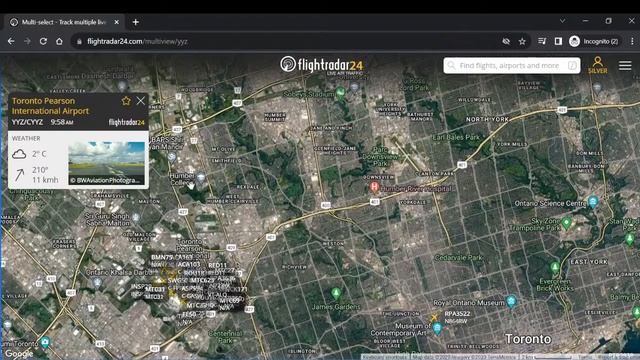Go back in browser history
This screenshot has height=360, width=640.
[x=11, y=41]
